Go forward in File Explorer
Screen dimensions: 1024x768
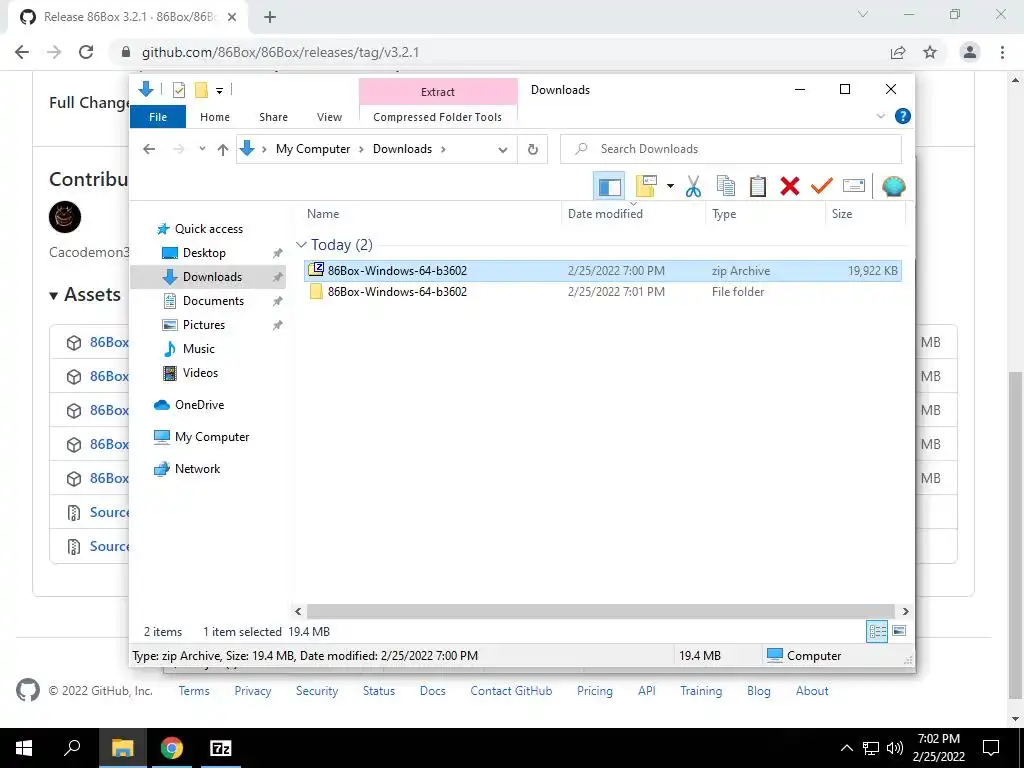(x=178, y=149)
